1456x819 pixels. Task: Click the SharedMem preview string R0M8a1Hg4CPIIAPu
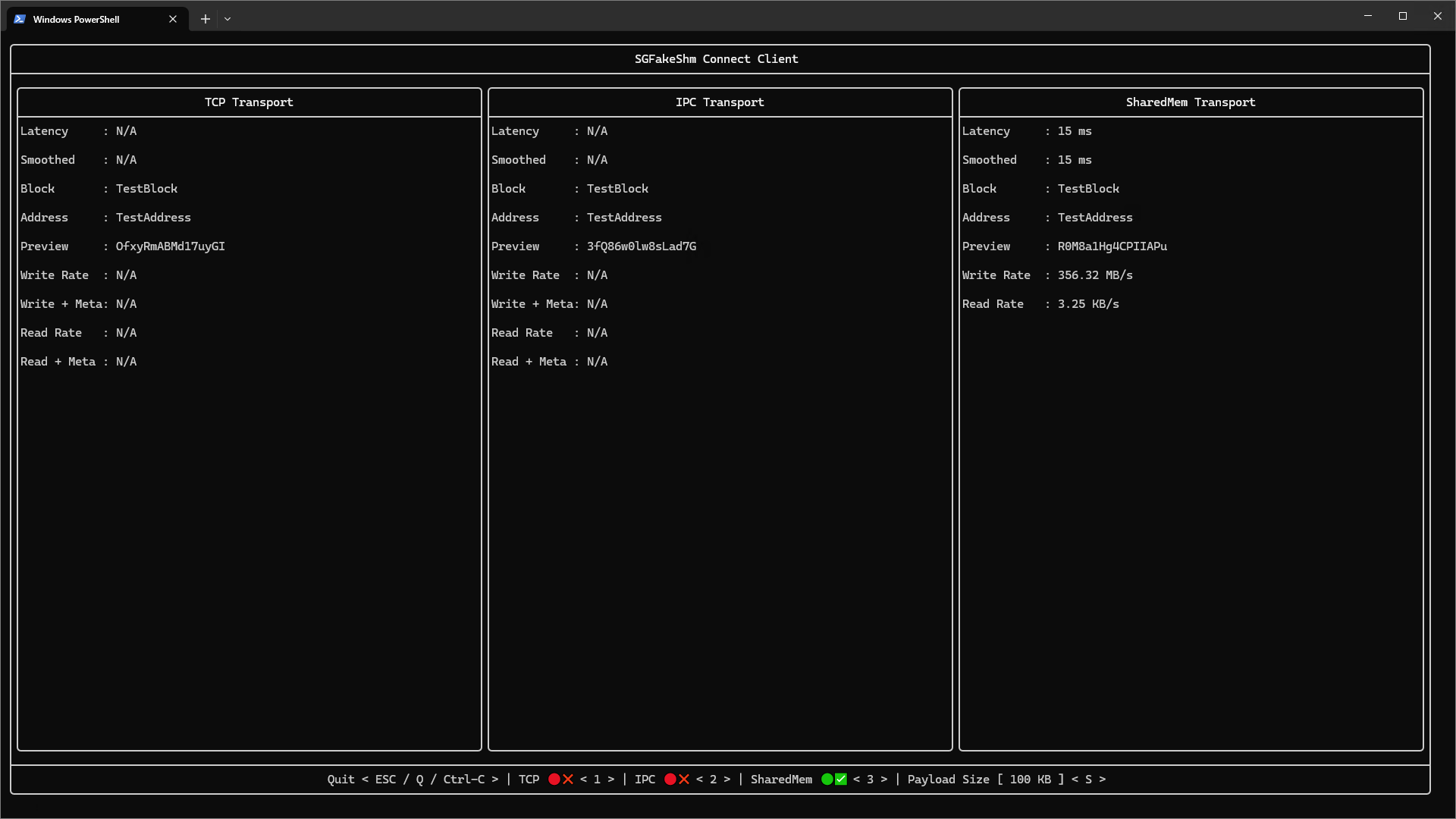pyautogui.click(x=1112, y=246)
